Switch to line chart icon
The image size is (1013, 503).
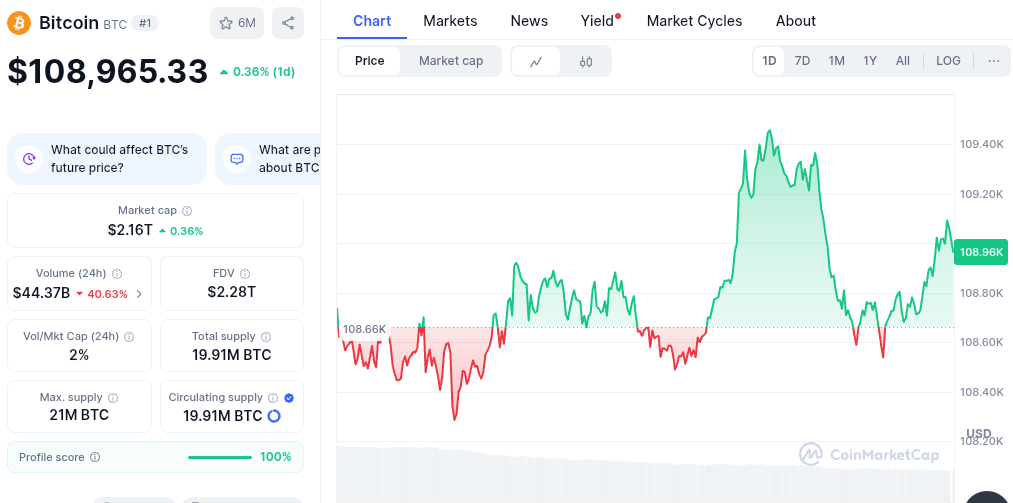tap(536, 61)
